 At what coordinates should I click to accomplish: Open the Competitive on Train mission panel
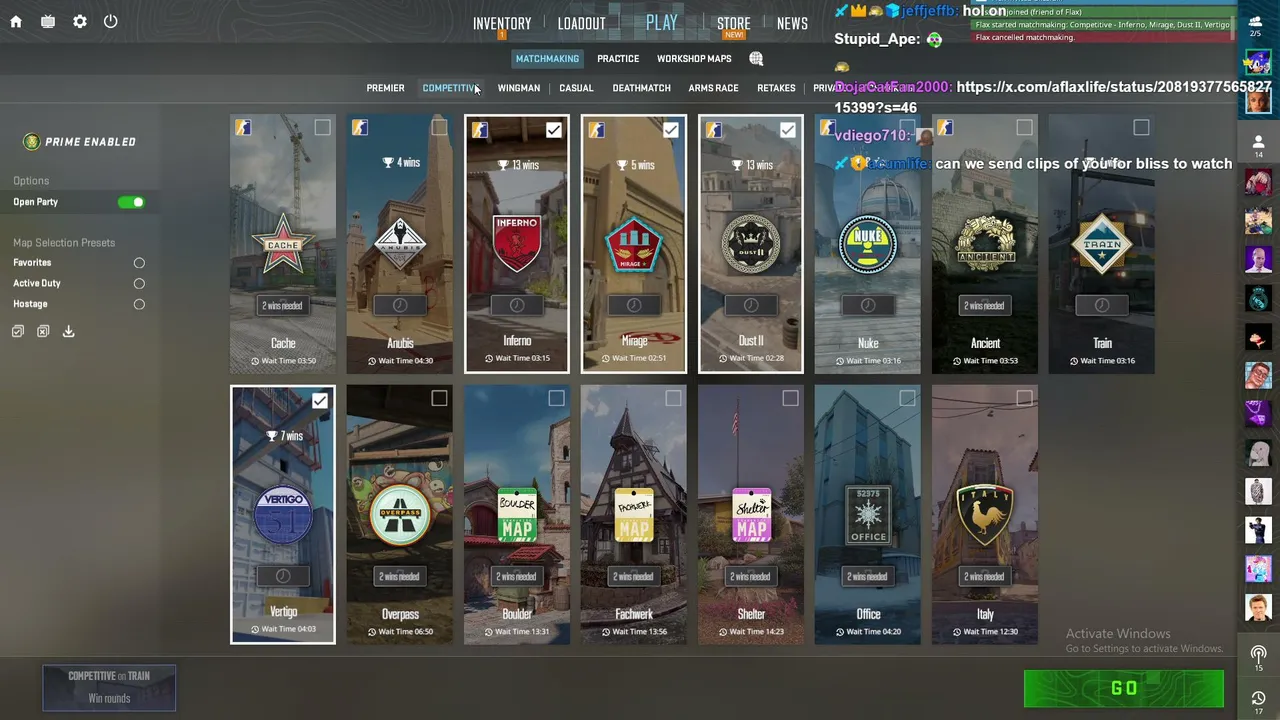[109, 687]
